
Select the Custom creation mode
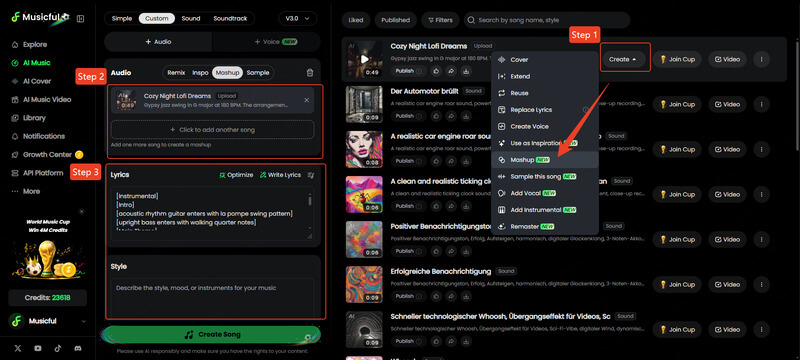pos(157,18)
